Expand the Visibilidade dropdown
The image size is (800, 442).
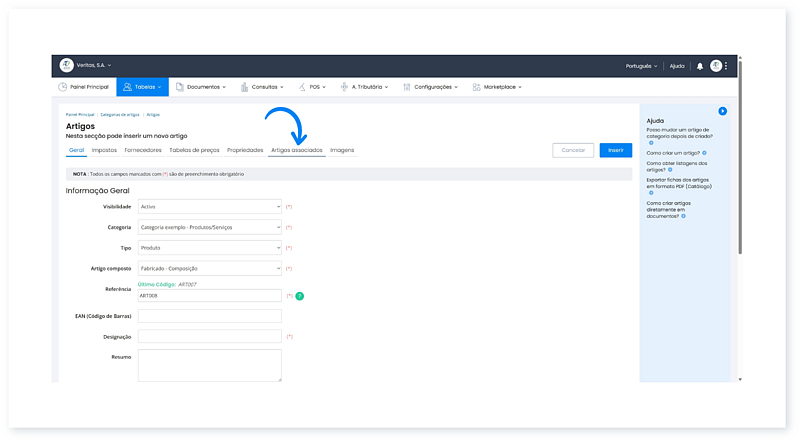click(x=210, y=206)
